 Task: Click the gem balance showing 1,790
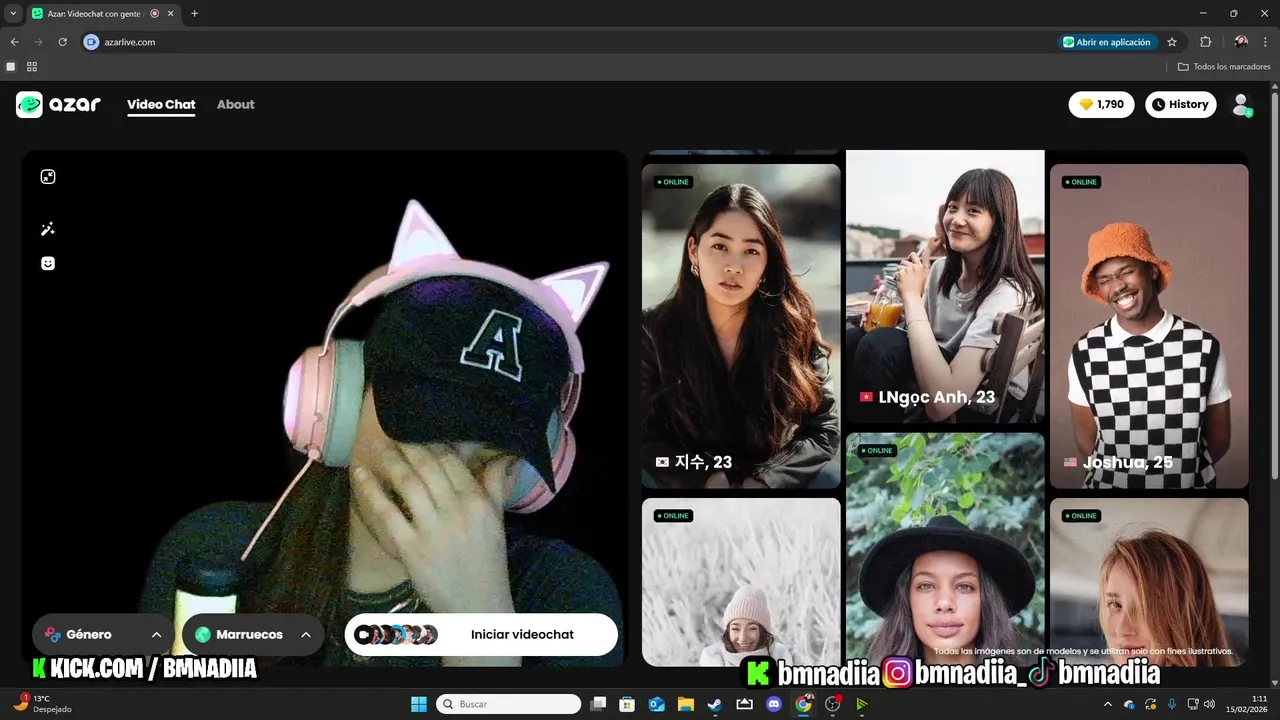click(1101, 104)
